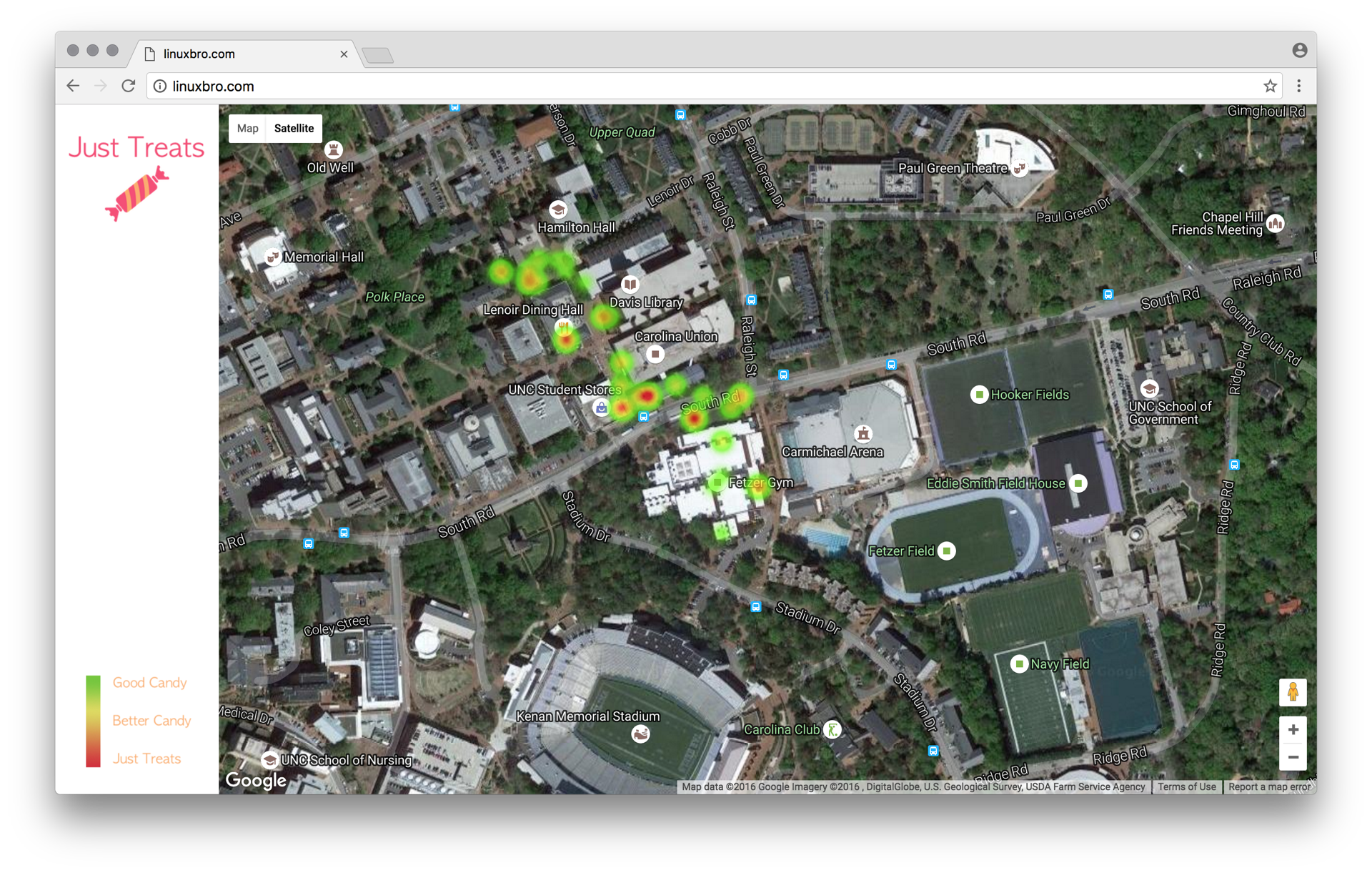Click the Street View pegman icon
The height and width of the screenshot is (873, 1372).
[1293, 692]
